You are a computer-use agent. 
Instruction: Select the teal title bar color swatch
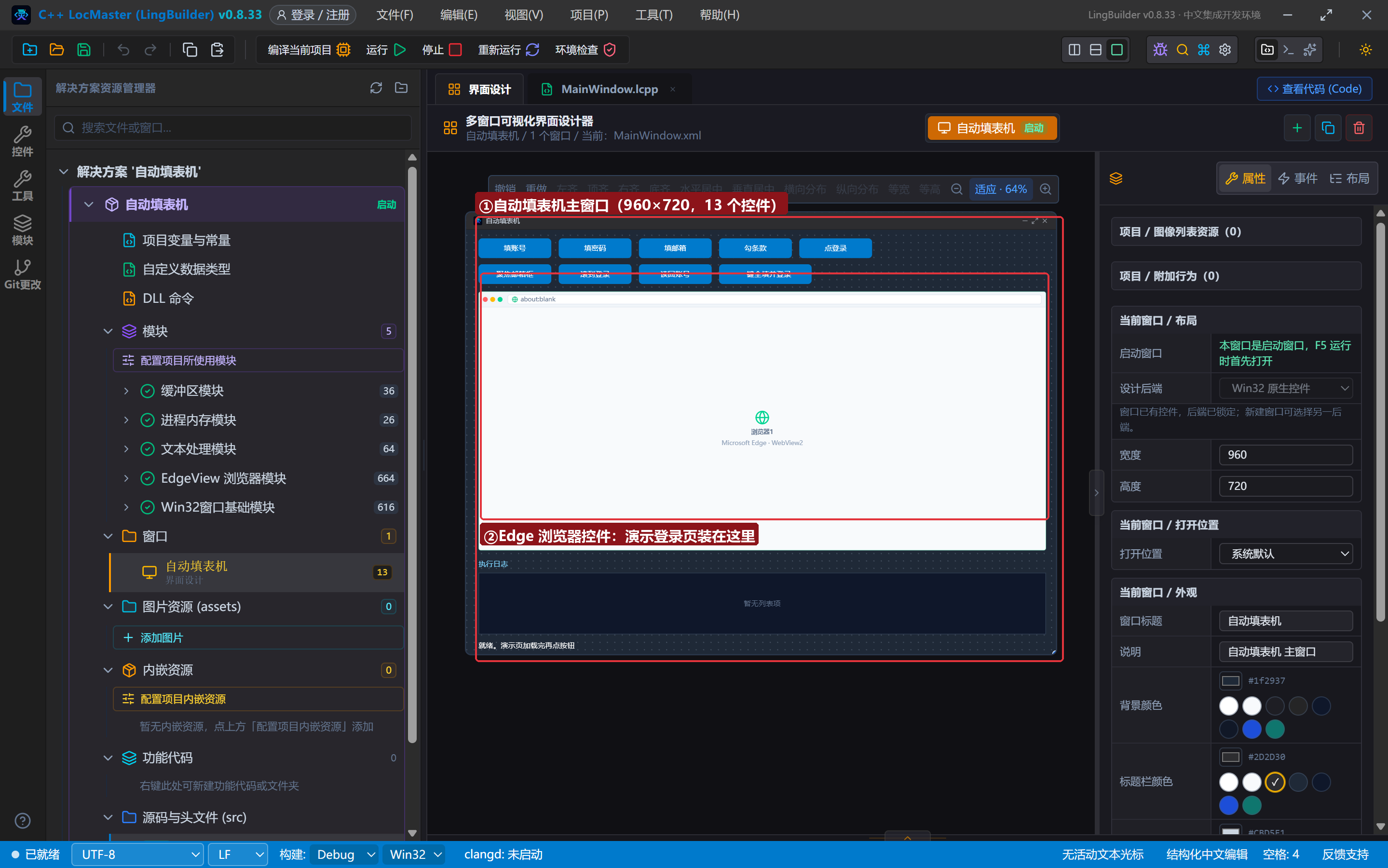[x=1252, y=805]
